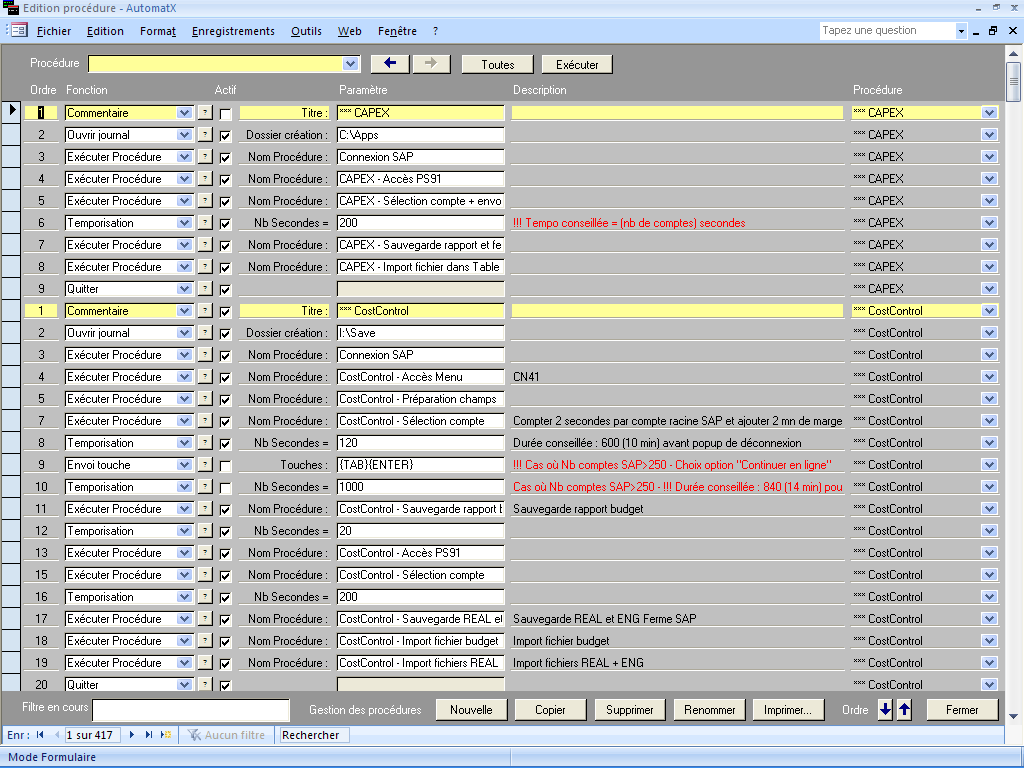The height and width of the screenshot is (768, 1024).
Task: Go to the previous record in the navigator
Action: 57,735
